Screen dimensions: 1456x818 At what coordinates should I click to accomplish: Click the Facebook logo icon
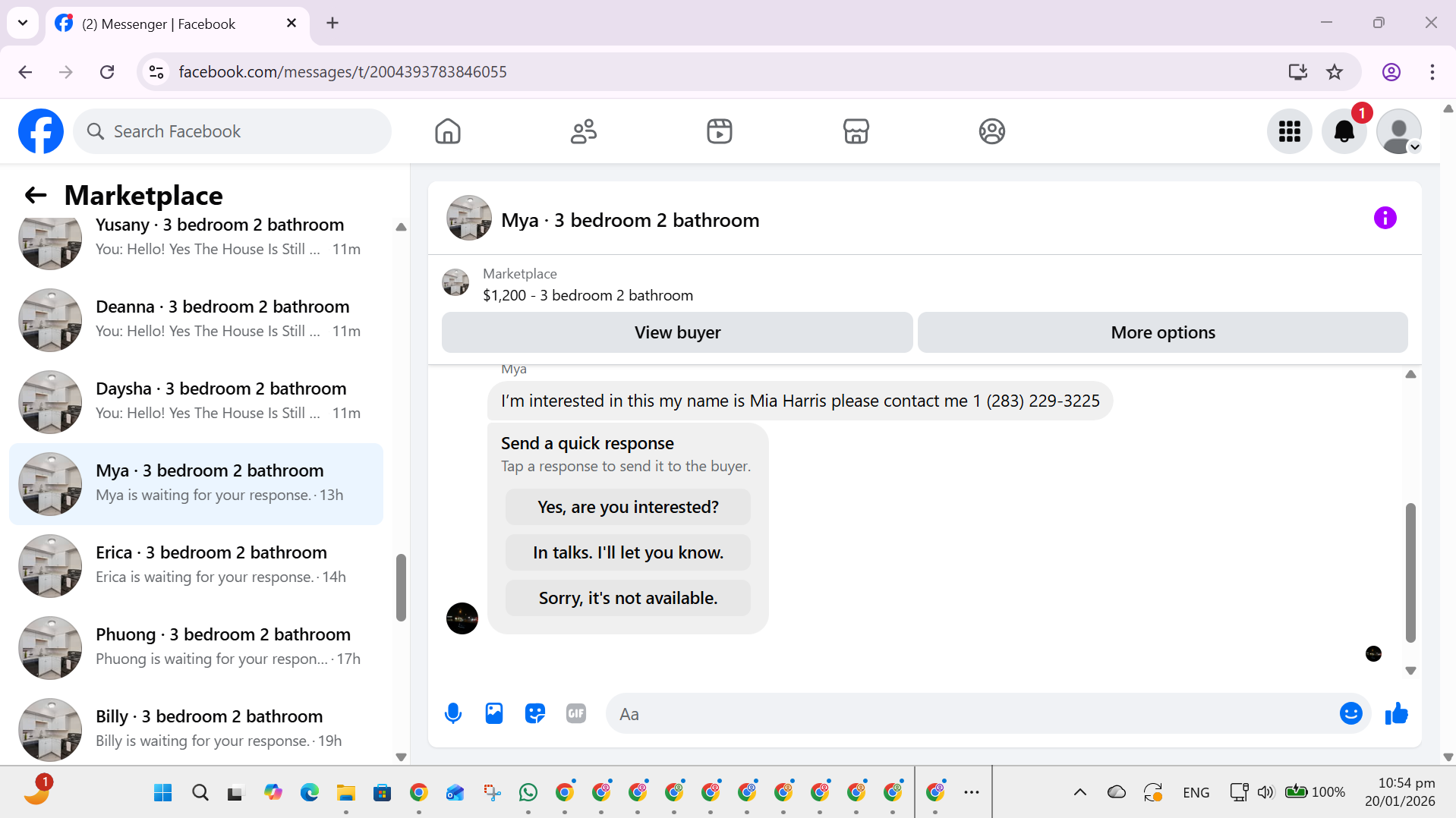click(x=41, y=131)
